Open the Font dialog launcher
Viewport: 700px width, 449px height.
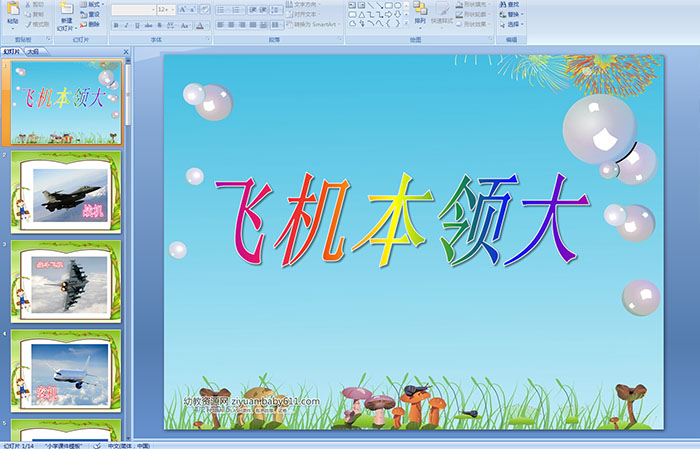tap(208, 40)
